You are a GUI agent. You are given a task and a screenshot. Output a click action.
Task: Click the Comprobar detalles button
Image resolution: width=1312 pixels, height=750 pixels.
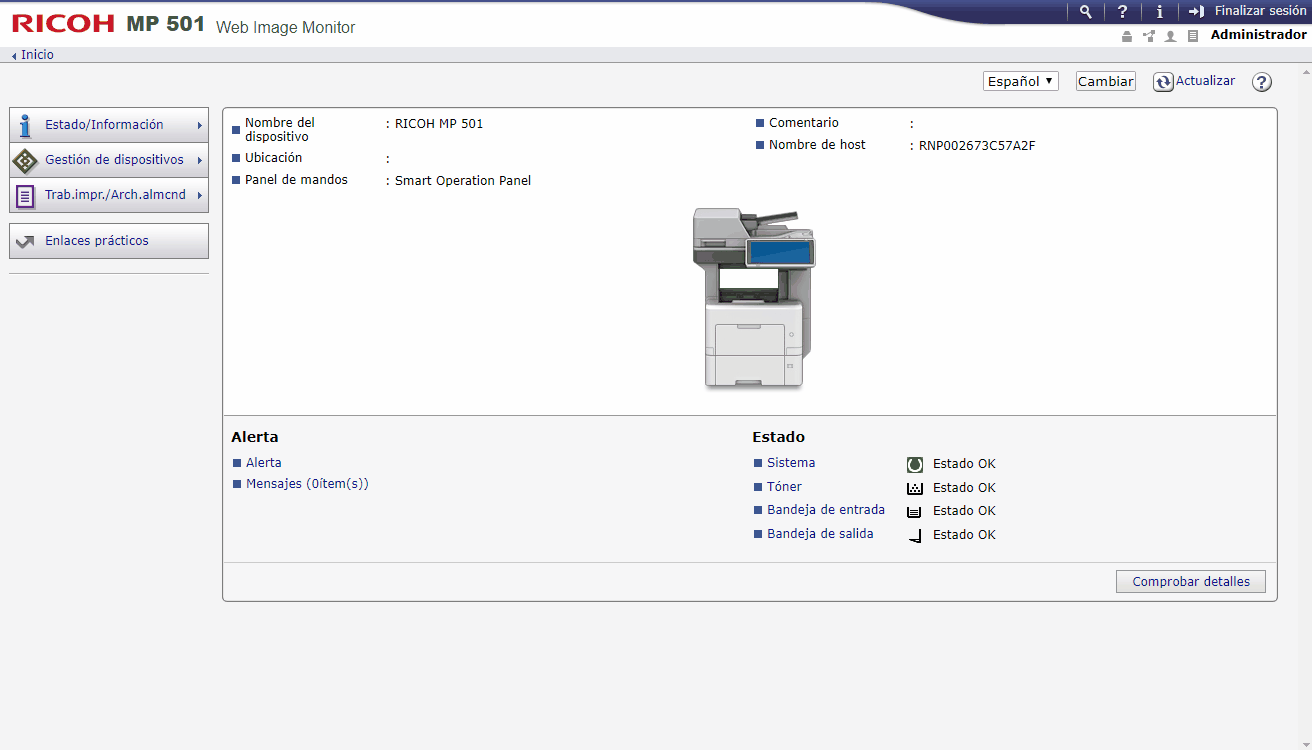point(1190,581)
